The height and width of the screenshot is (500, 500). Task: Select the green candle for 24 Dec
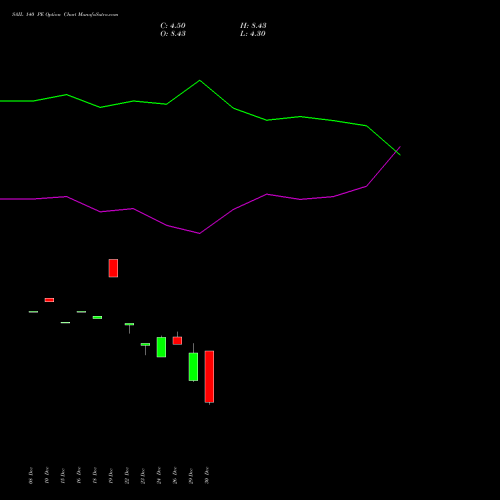coord(161,347)
